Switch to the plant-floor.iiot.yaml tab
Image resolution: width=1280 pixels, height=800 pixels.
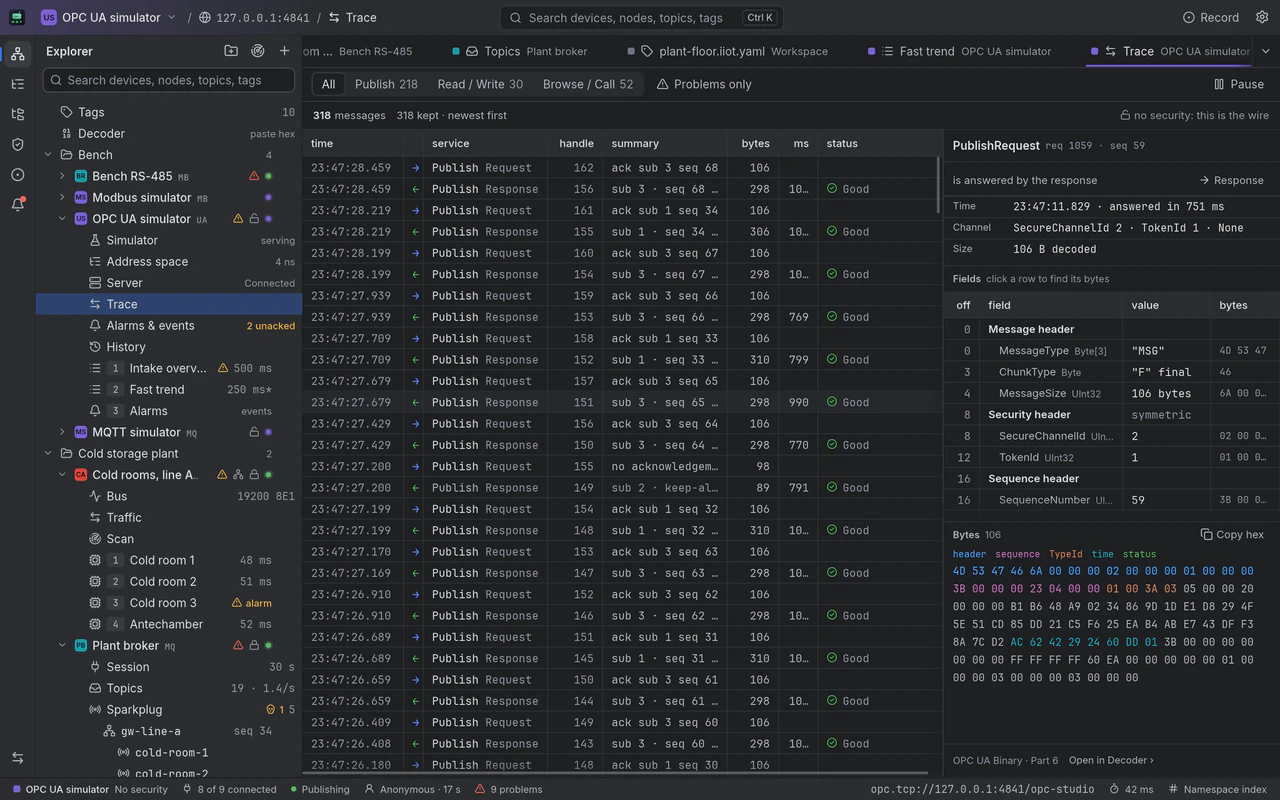pyautogui.click(x=727, y=51)
